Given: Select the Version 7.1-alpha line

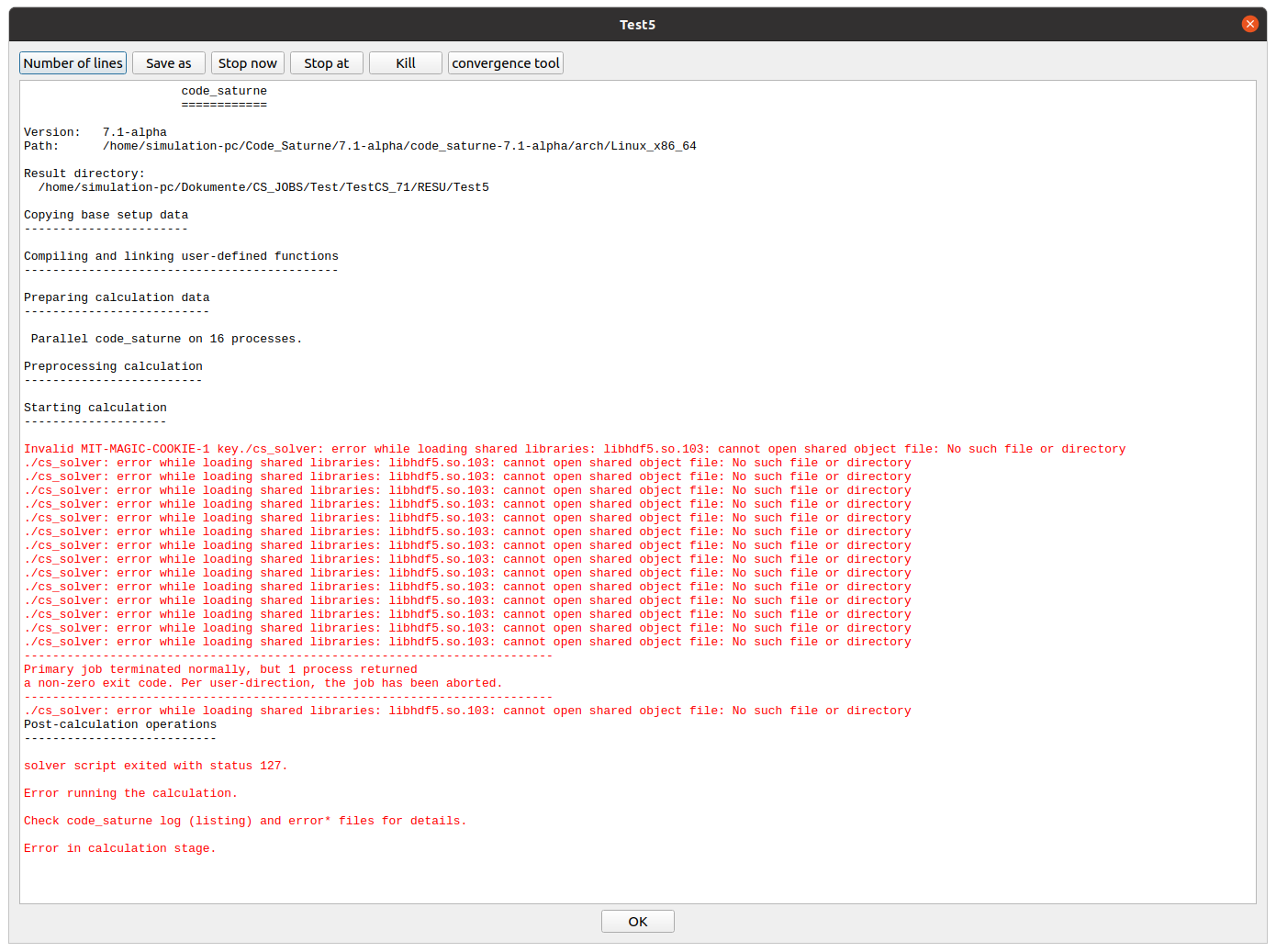Looking at the screenshot, I should [95, 132].
